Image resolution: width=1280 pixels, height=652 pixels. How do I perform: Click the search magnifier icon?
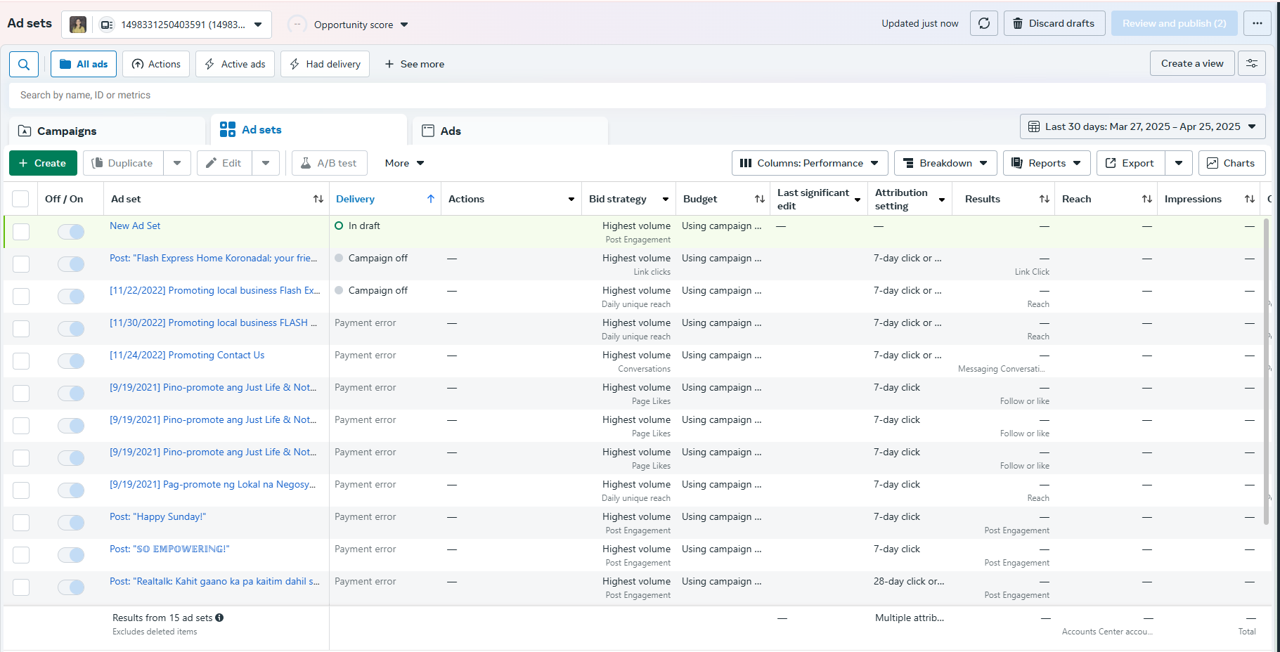point(24,64)
